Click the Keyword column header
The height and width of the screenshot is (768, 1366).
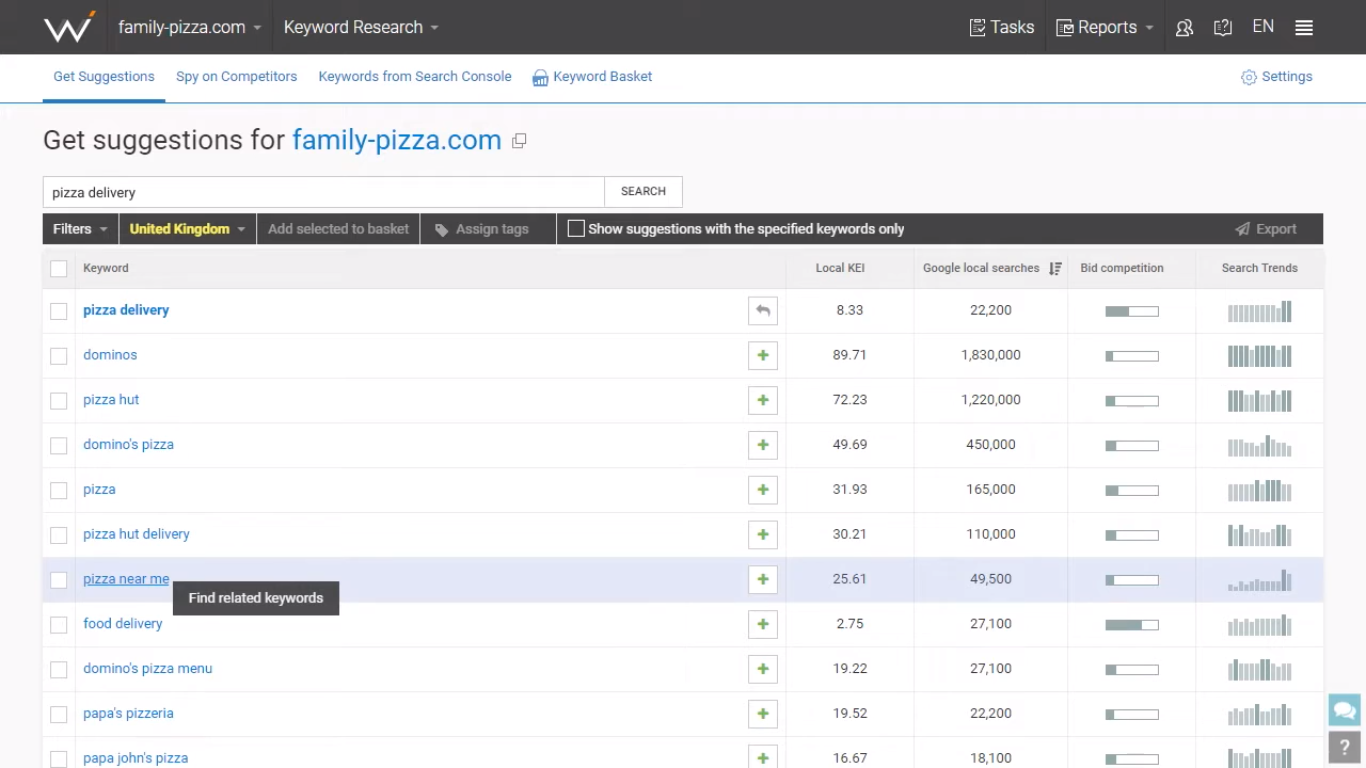(106, 268)
